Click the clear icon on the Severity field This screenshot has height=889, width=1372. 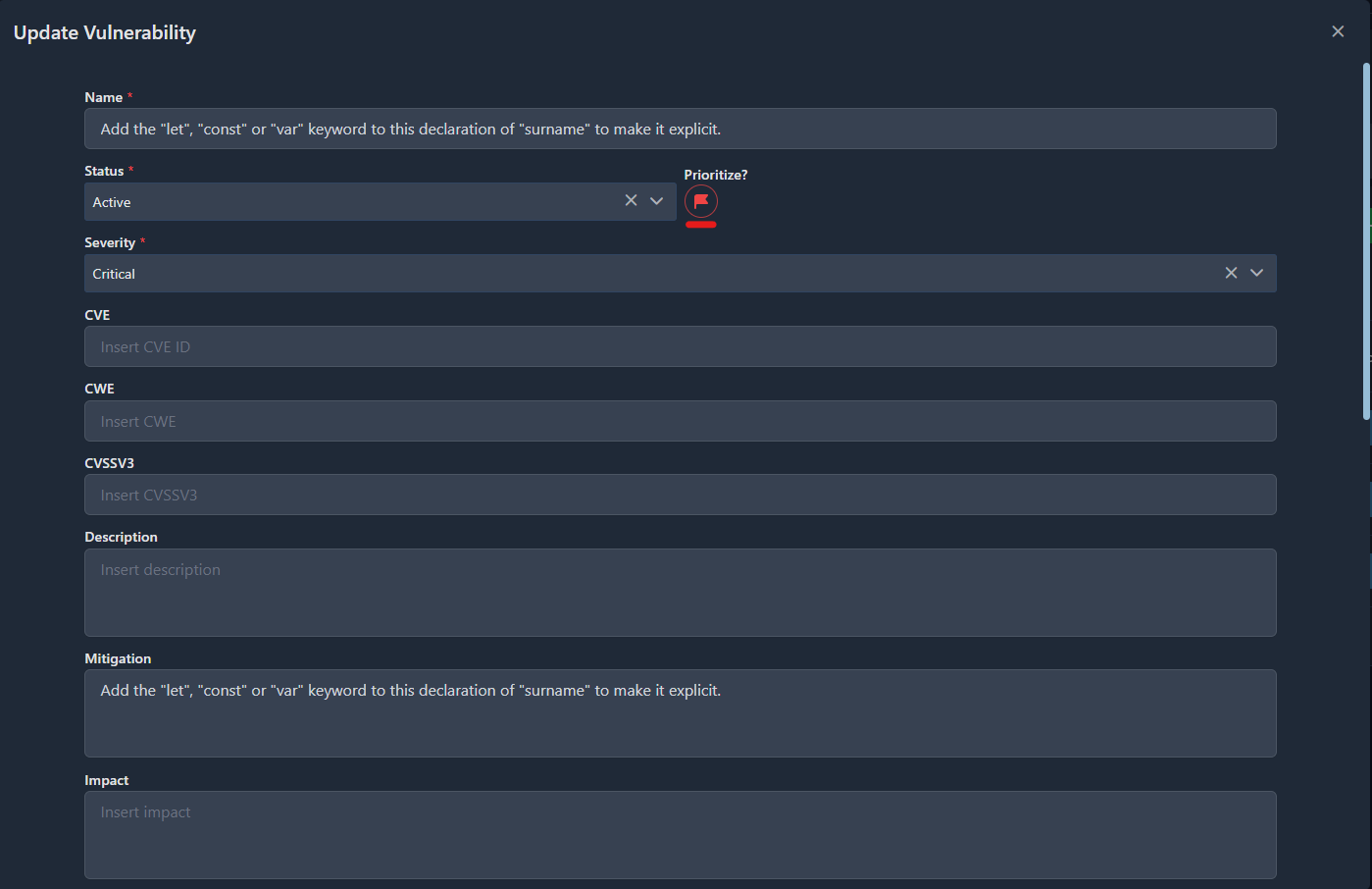(x=1231, y=273)
